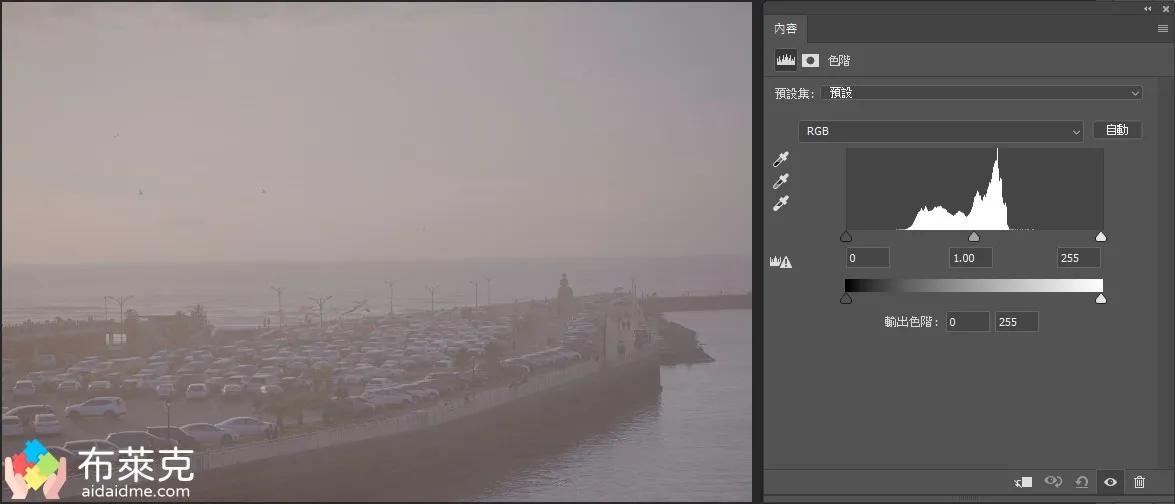Toggle adjustment layer visibility eye
This screenshot has height=504, width=1175.
[1110, 482]
